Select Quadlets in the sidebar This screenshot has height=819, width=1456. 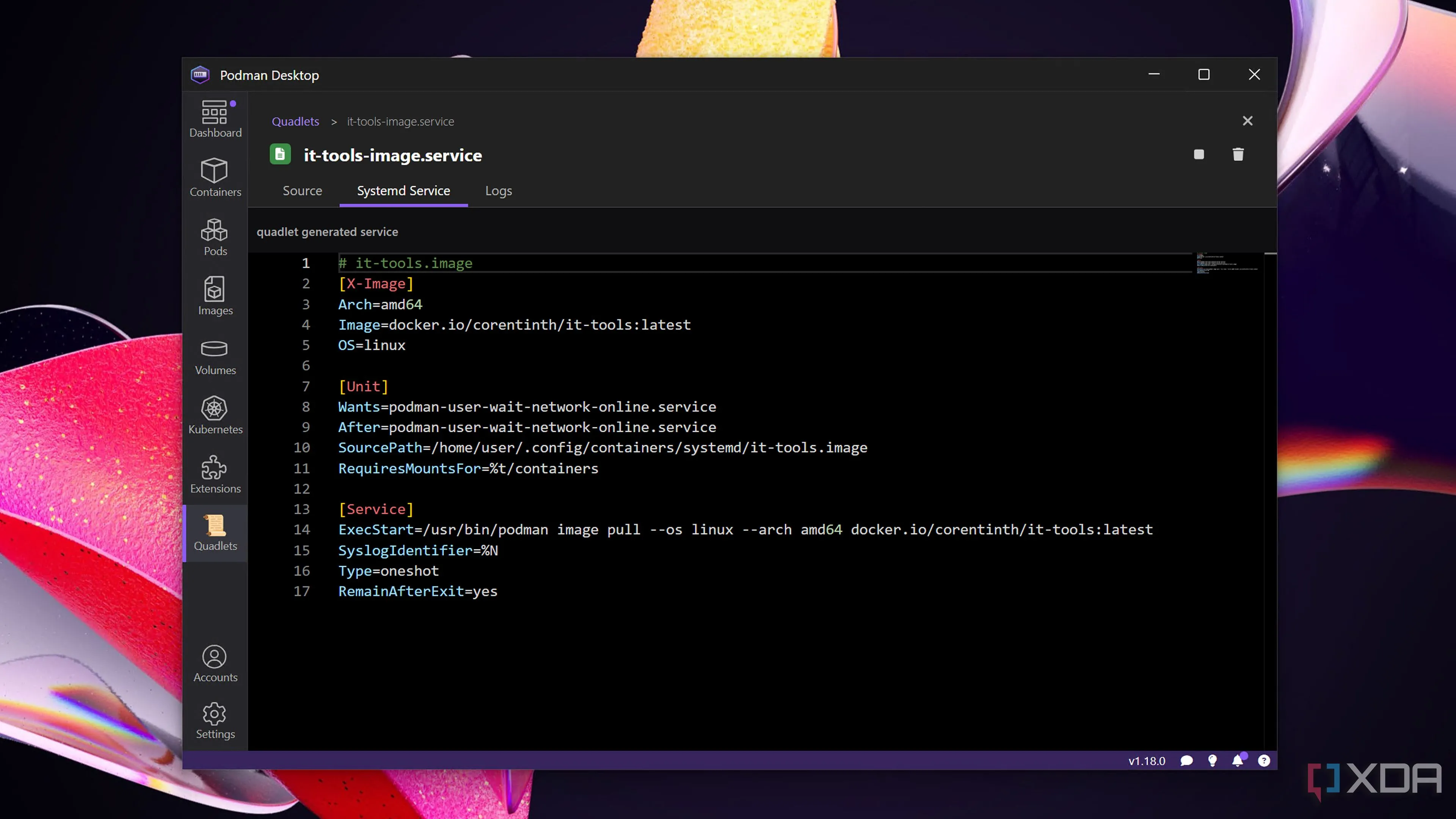point(215,533)
